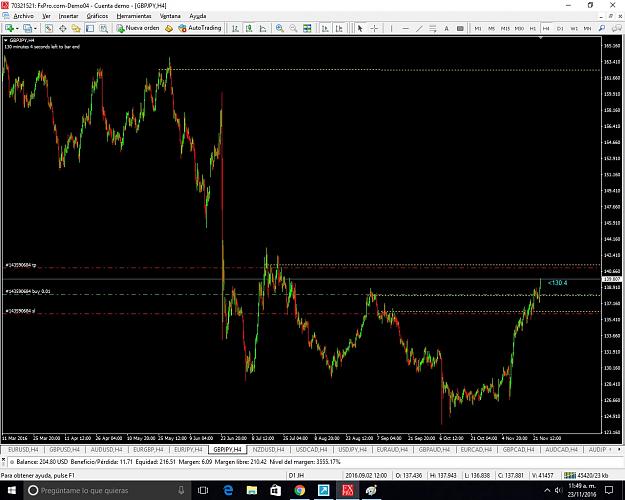625x500 pixels.
Task: Select the equidistant channel tool
Action: pyautogui.click(x=433, y=28)
